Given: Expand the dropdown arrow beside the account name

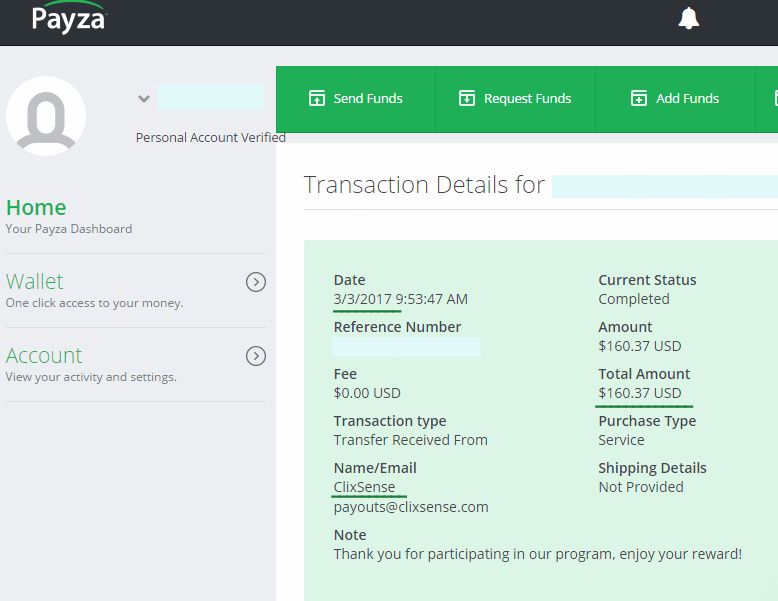Looking at the screenshot, I should tap(144, 99).
